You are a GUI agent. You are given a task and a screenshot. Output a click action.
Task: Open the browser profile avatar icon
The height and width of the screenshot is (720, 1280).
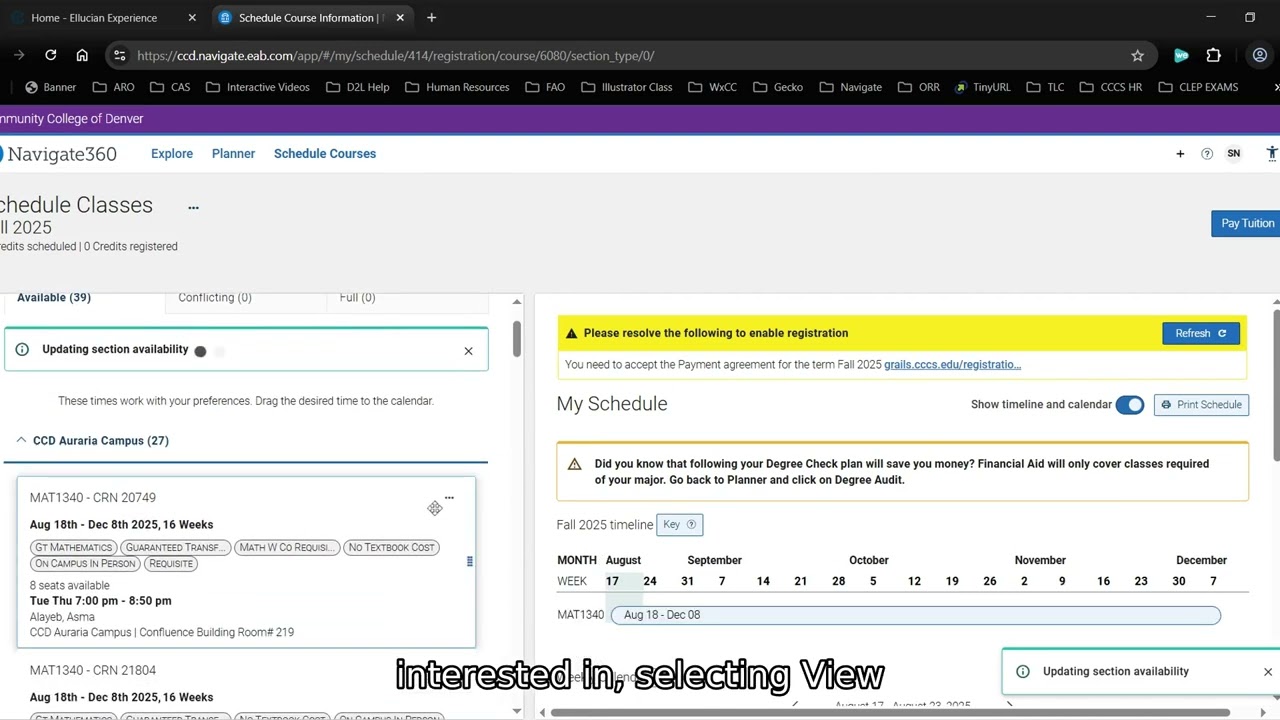coord(1260,56)
